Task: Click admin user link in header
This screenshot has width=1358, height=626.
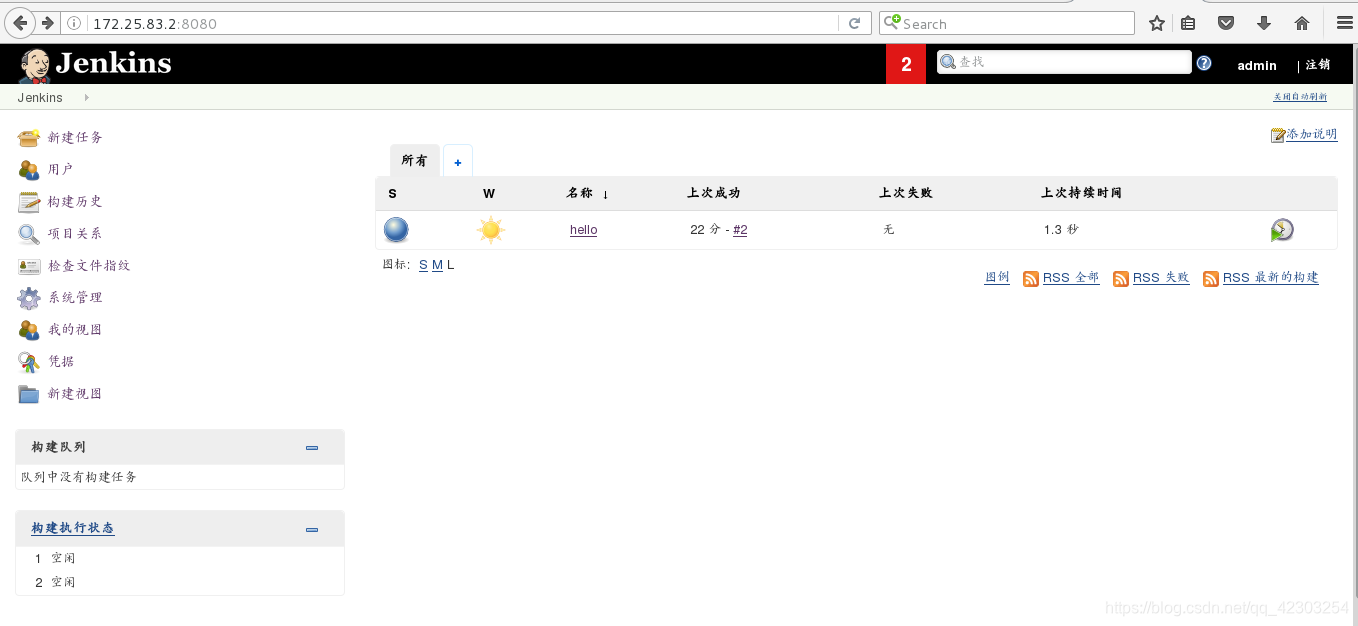Action: [x=1257, y=65]
